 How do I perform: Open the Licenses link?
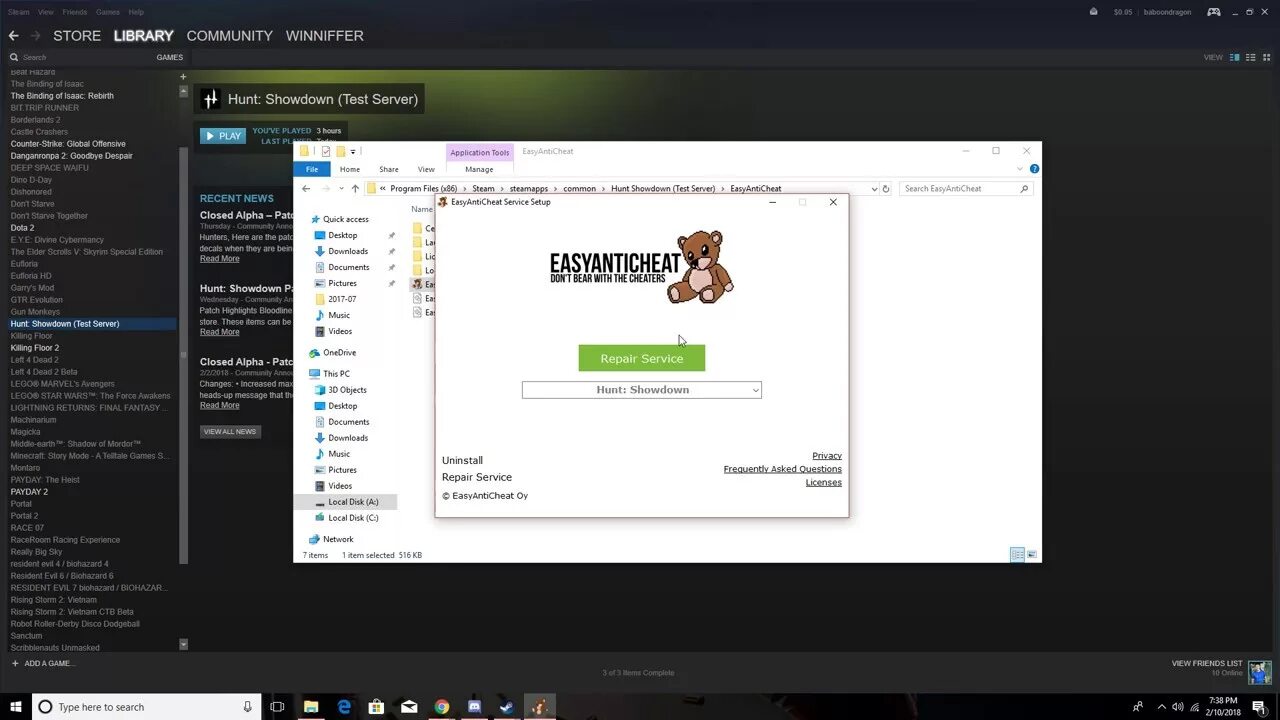[x=824, y=482]
